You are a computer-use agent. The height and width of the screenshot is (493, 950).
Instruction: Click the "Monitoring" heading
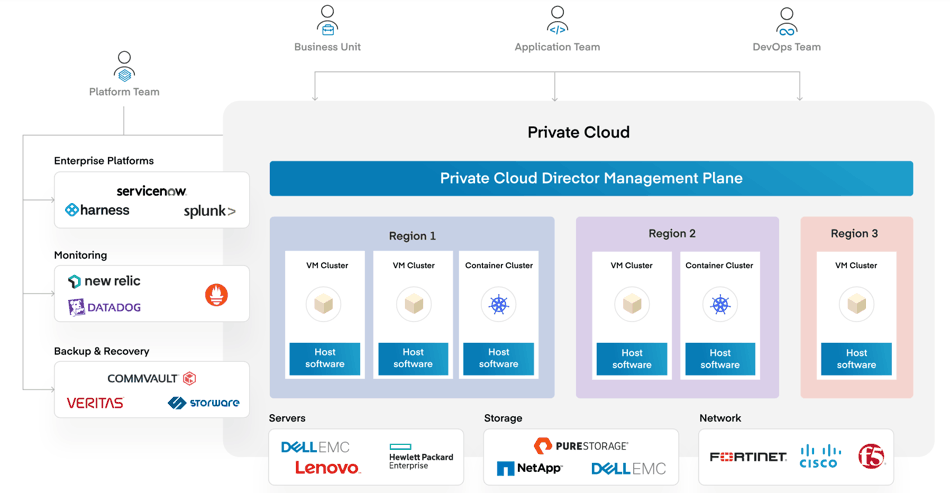[x=80, y=255]
